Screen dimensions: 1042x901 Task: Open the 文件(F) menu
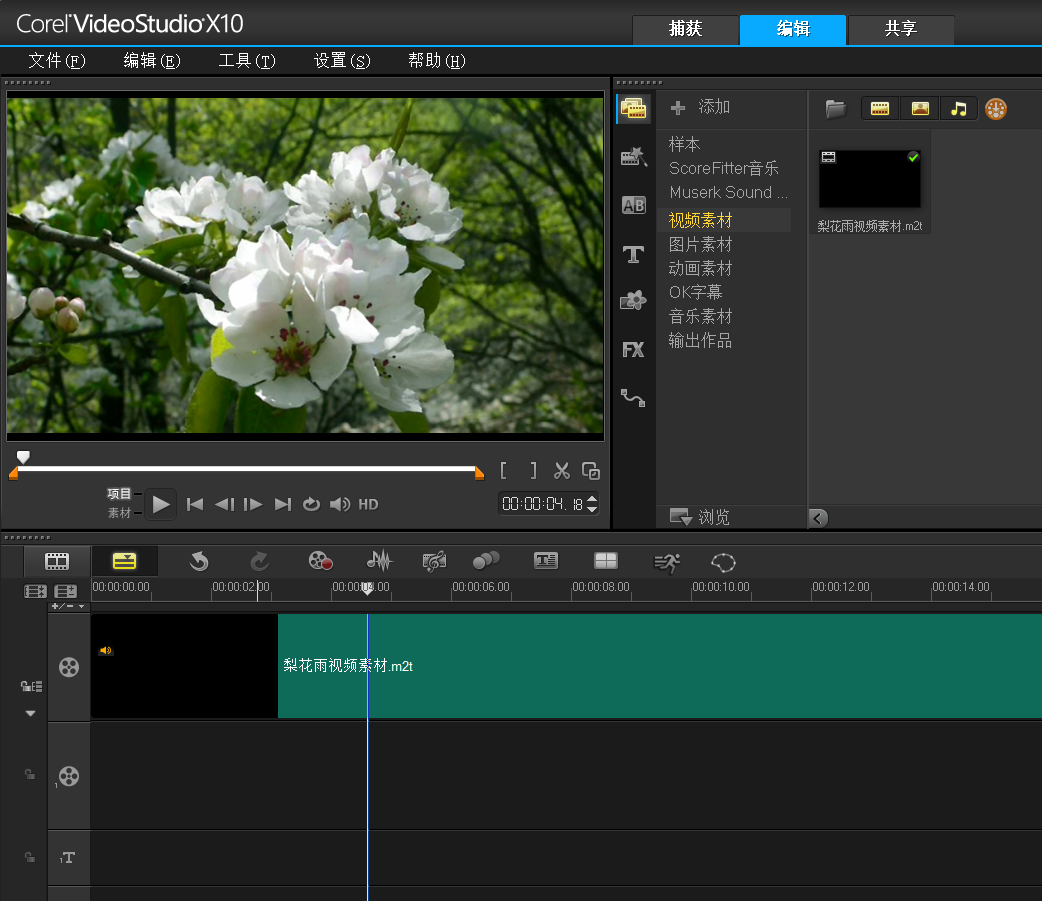[x=57, y=61]
